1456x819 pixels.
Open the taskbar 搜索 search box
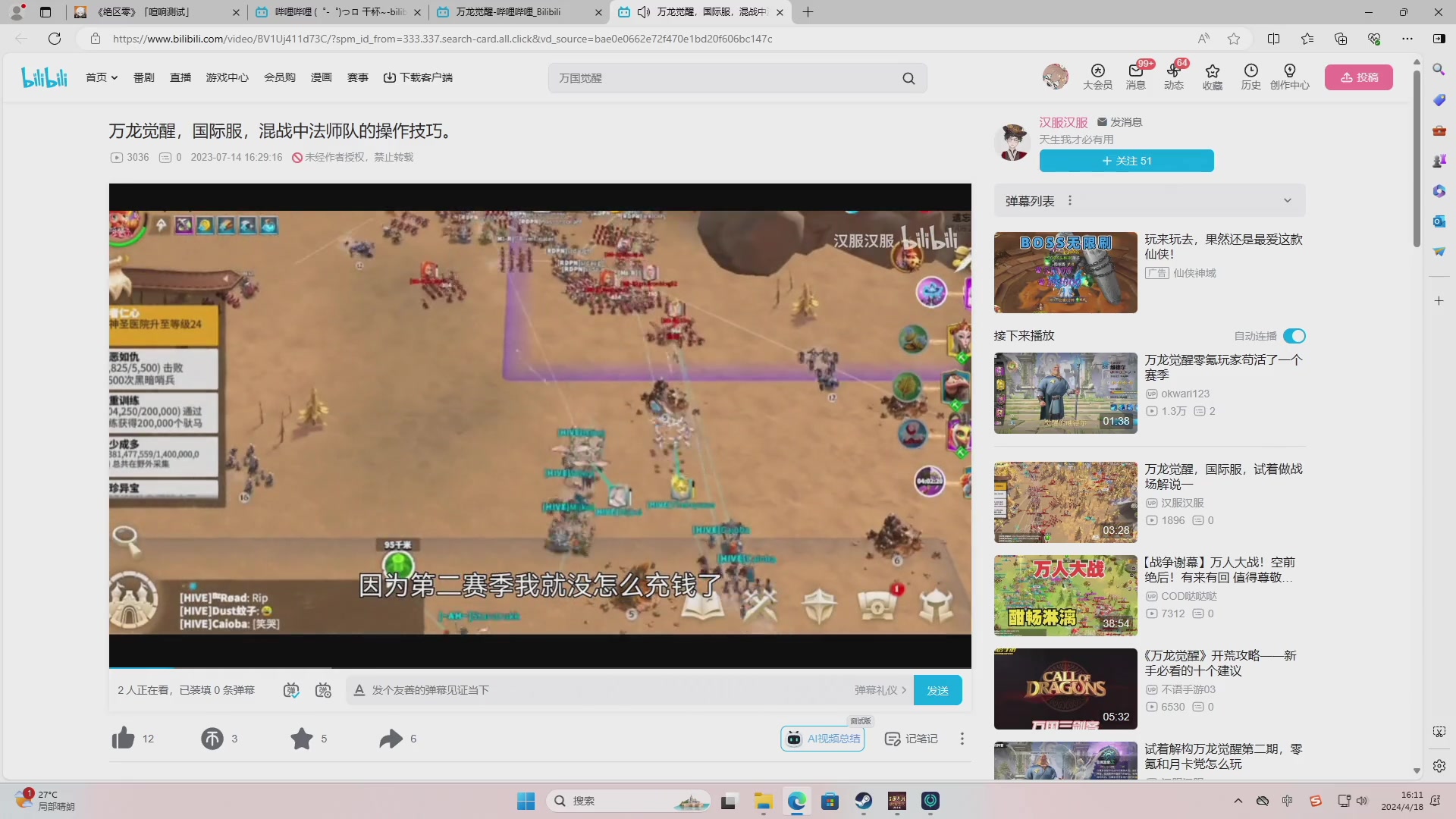pyautogui.click(x=628, y=801)
